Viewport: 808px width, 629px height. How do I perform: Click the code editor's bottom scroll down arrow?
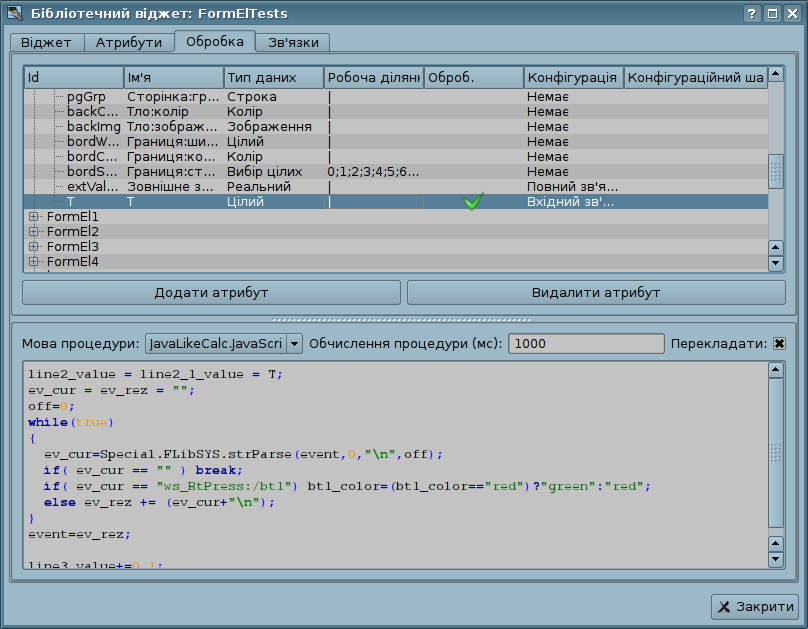[x=775, y=560]
